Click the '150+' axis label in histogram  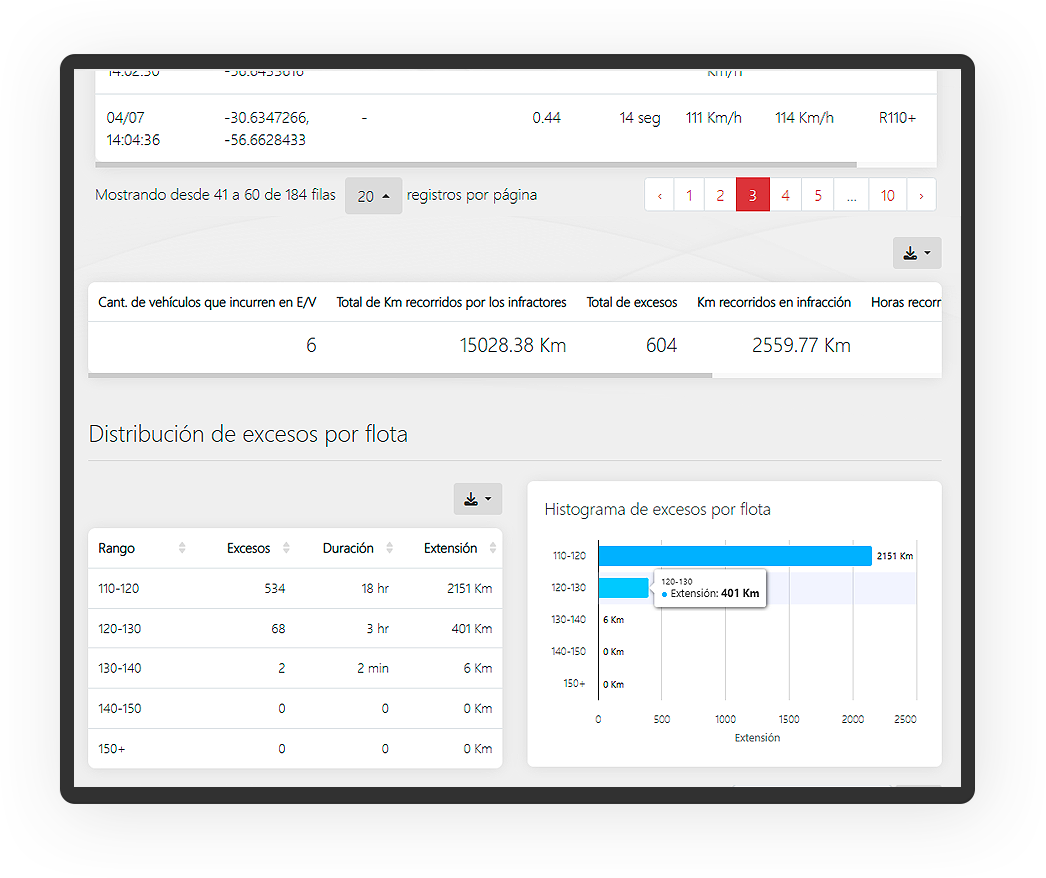point(574,684)
